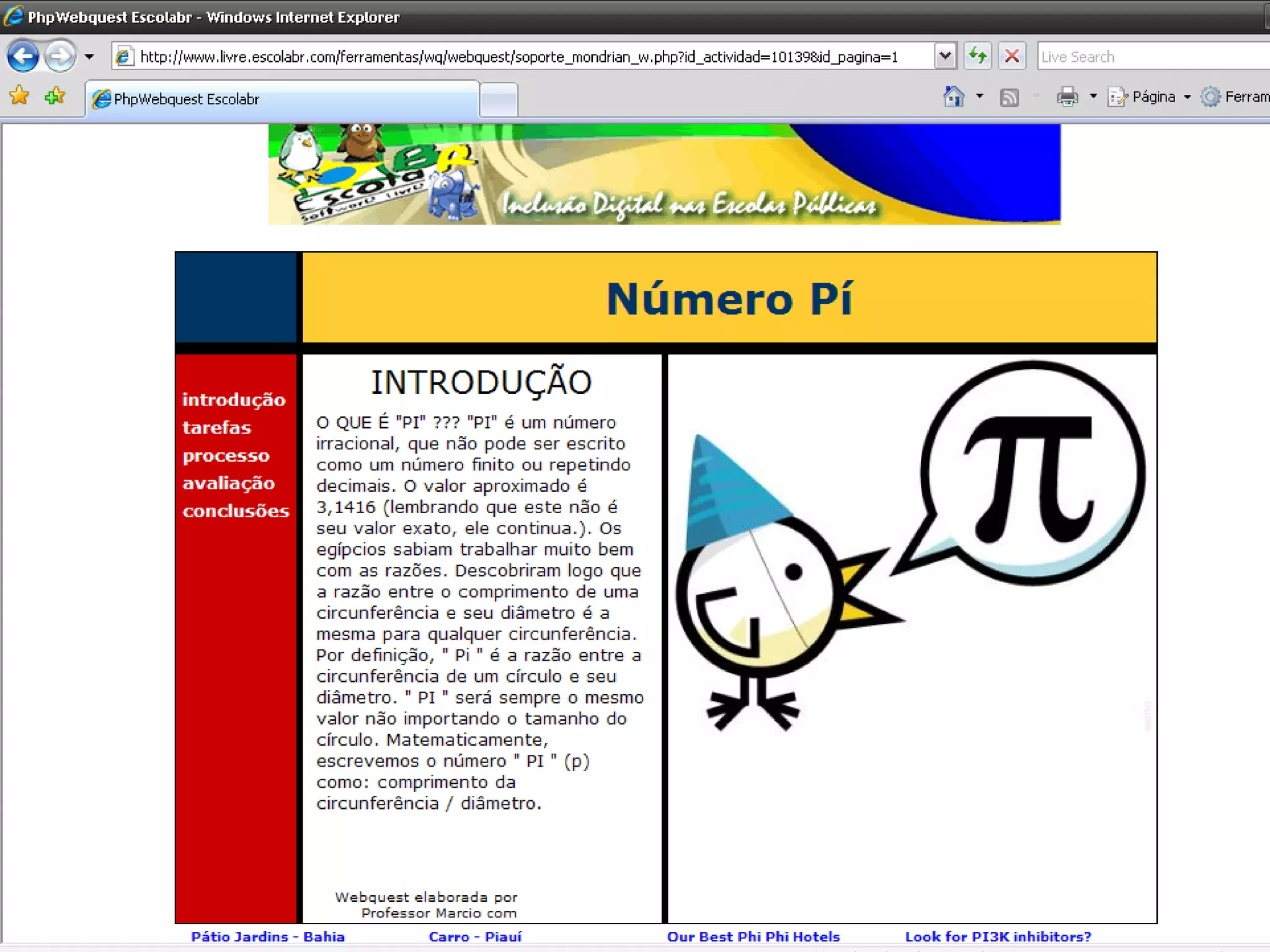This screenshot has width=1270, height=952.
Task: Click the browser Back arrow button
Action: tap(23, 56)
